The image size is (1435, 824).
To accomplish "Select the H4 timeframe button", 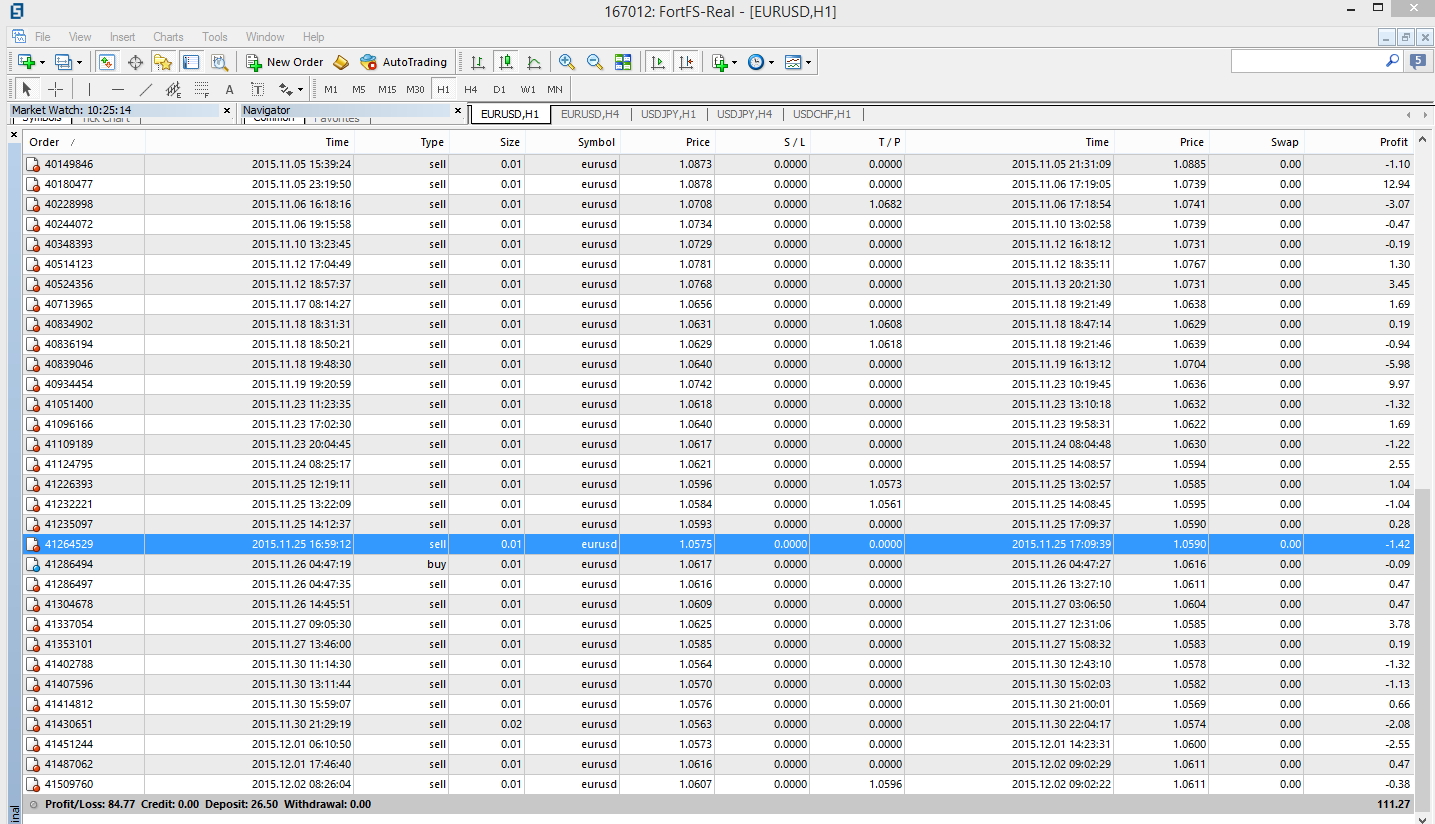I will [471, 89].
